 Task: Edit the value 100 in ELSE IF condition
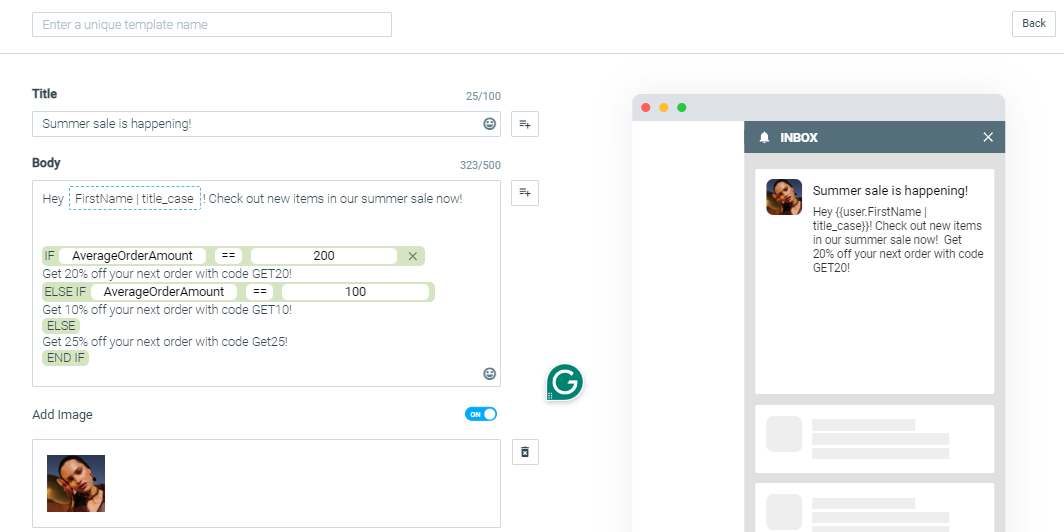[356, 292]
